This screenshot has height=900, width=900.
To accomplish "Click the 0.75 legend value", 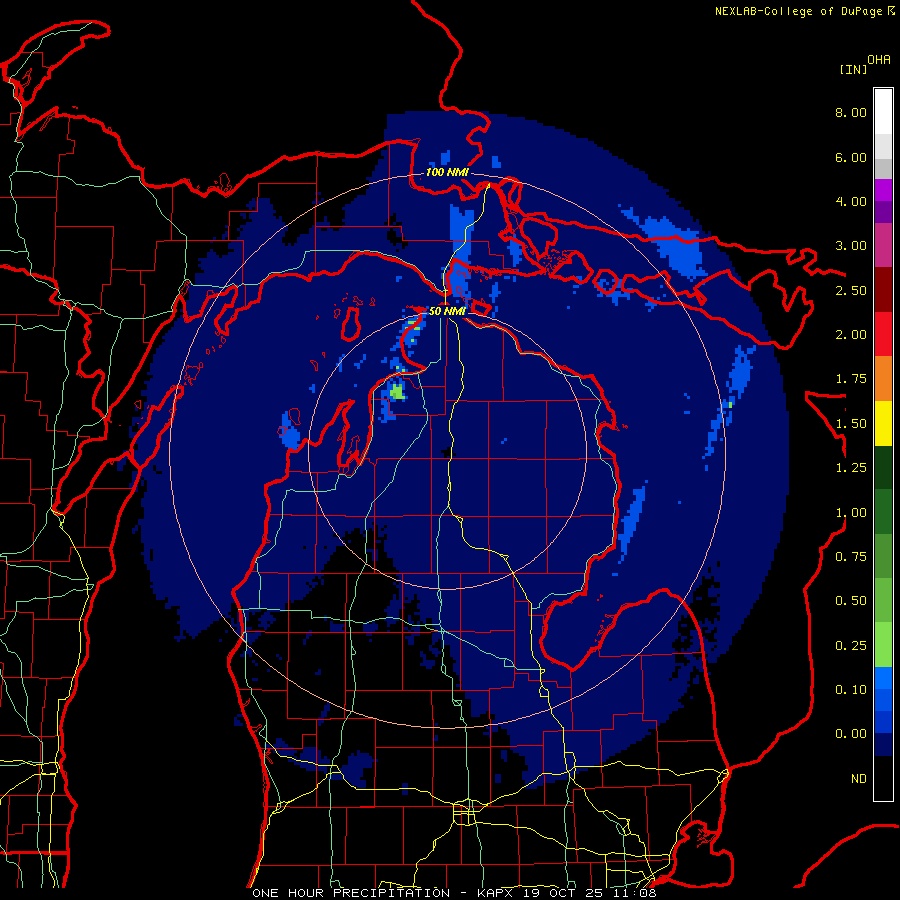I will [851, 557].
